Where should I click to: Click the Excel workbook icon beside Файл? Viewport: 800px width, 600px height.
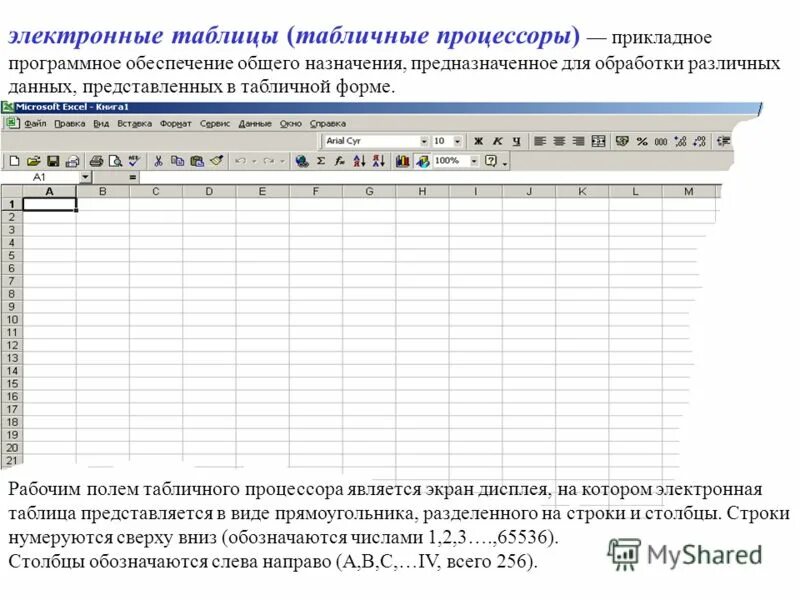12,123
